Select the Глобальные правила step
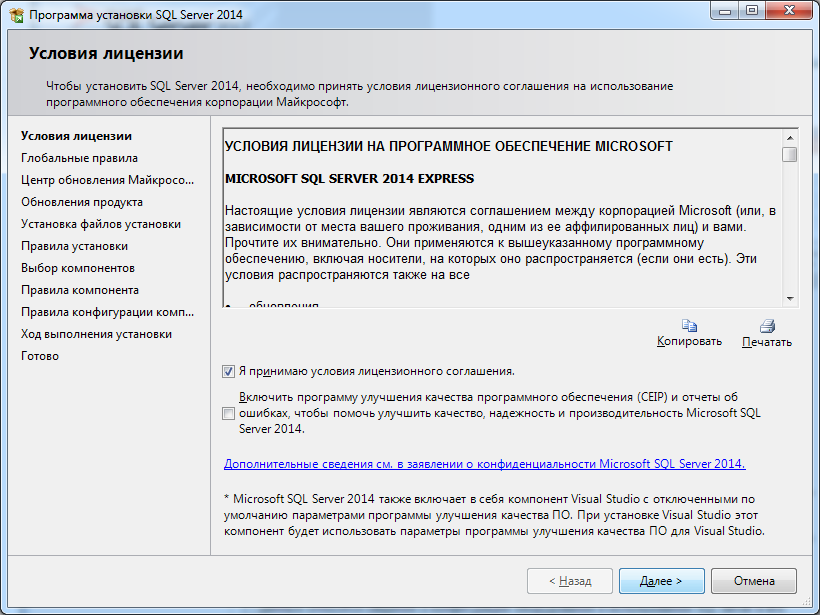The height and width of the screenshot is (615, 820). [x=79, y=158]
